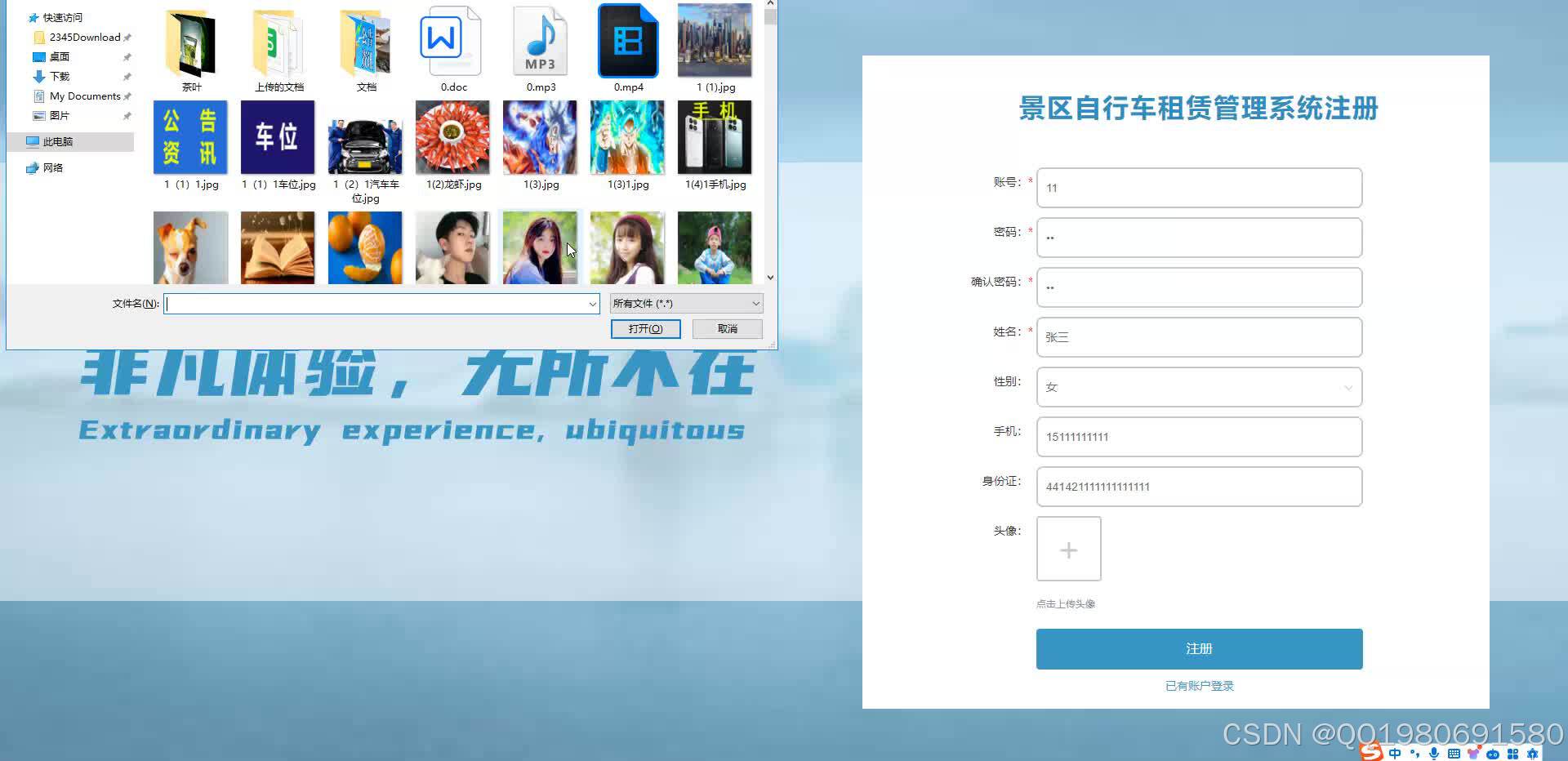Click the 打开(O) button
Screen dimensions: 1568x761
pyautogui.click(x=645, y=328)
